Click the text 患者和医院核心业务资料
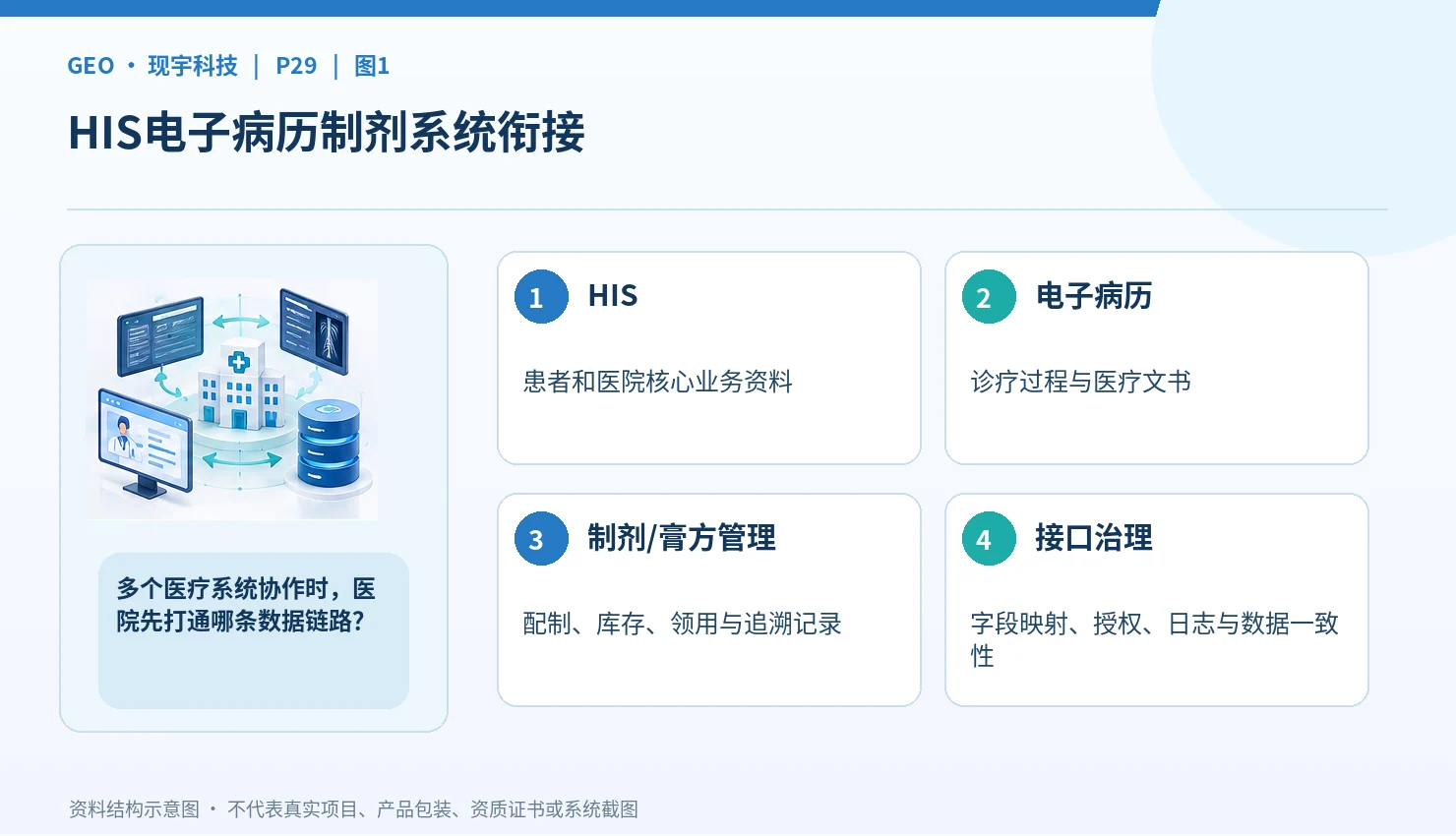Image resolution: width=1456 pixels, height=836 pixels. [x=657, y=382]
